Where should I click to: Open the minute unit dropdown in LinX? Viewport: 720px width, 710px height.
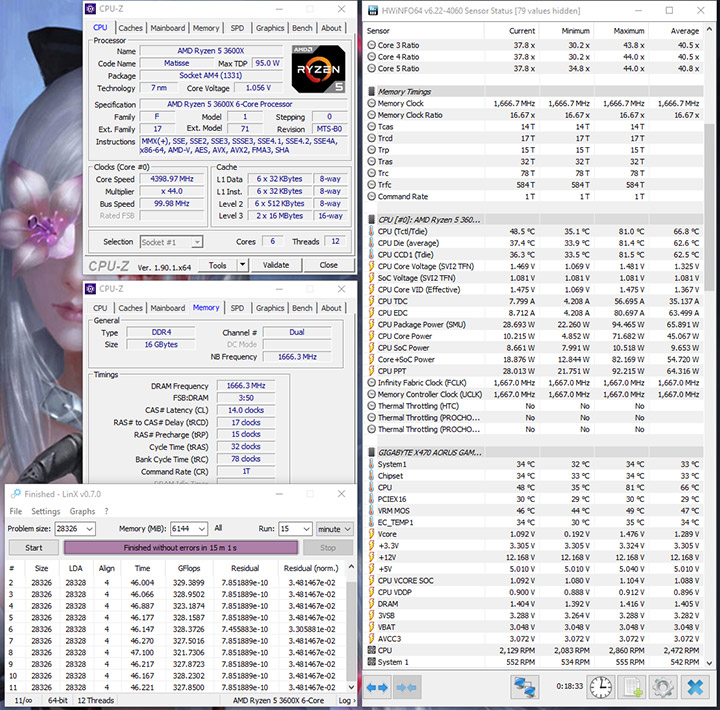(335, 529)
